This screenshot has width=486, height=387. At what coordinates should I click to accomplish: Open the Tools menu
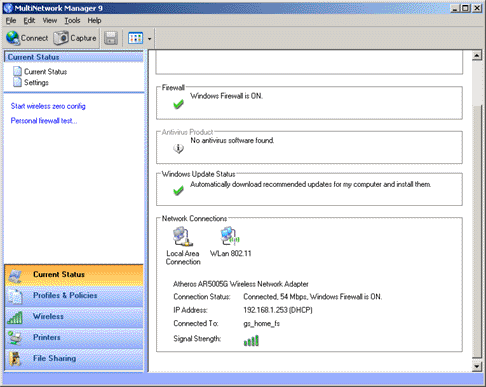[x=72, y=21]
